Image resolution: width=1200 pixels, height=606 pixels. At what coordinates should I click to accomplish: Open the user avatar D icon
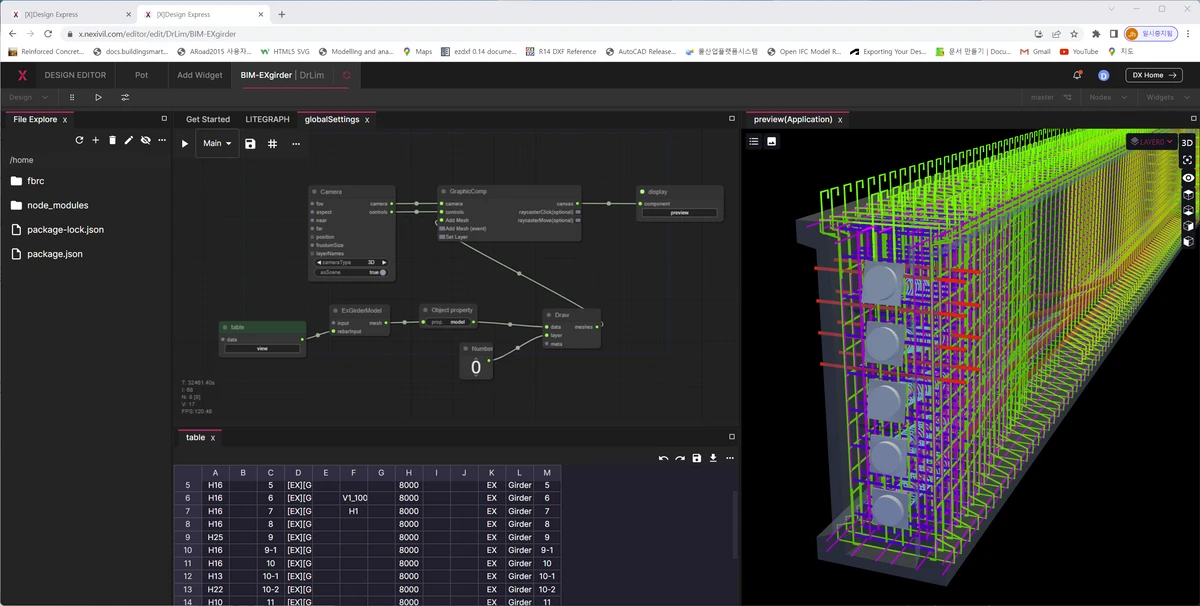pyautogui.click(x=1104, y=75)
